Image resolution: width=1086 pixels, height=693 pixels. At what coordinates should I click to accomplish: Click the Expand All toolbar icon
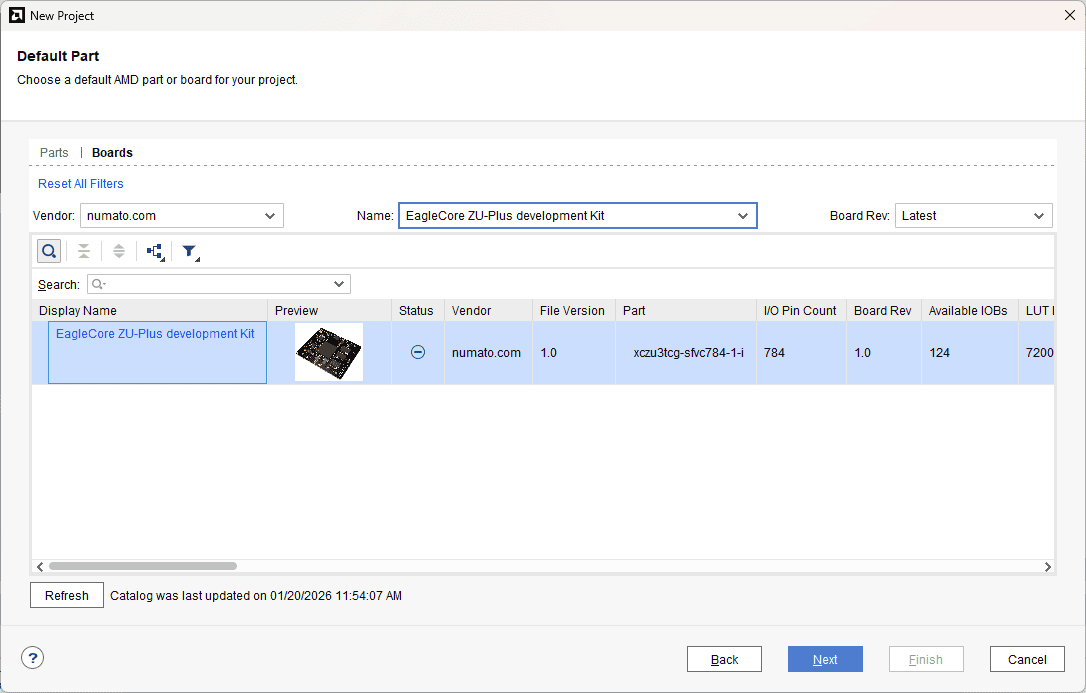[x=119, y=251]
